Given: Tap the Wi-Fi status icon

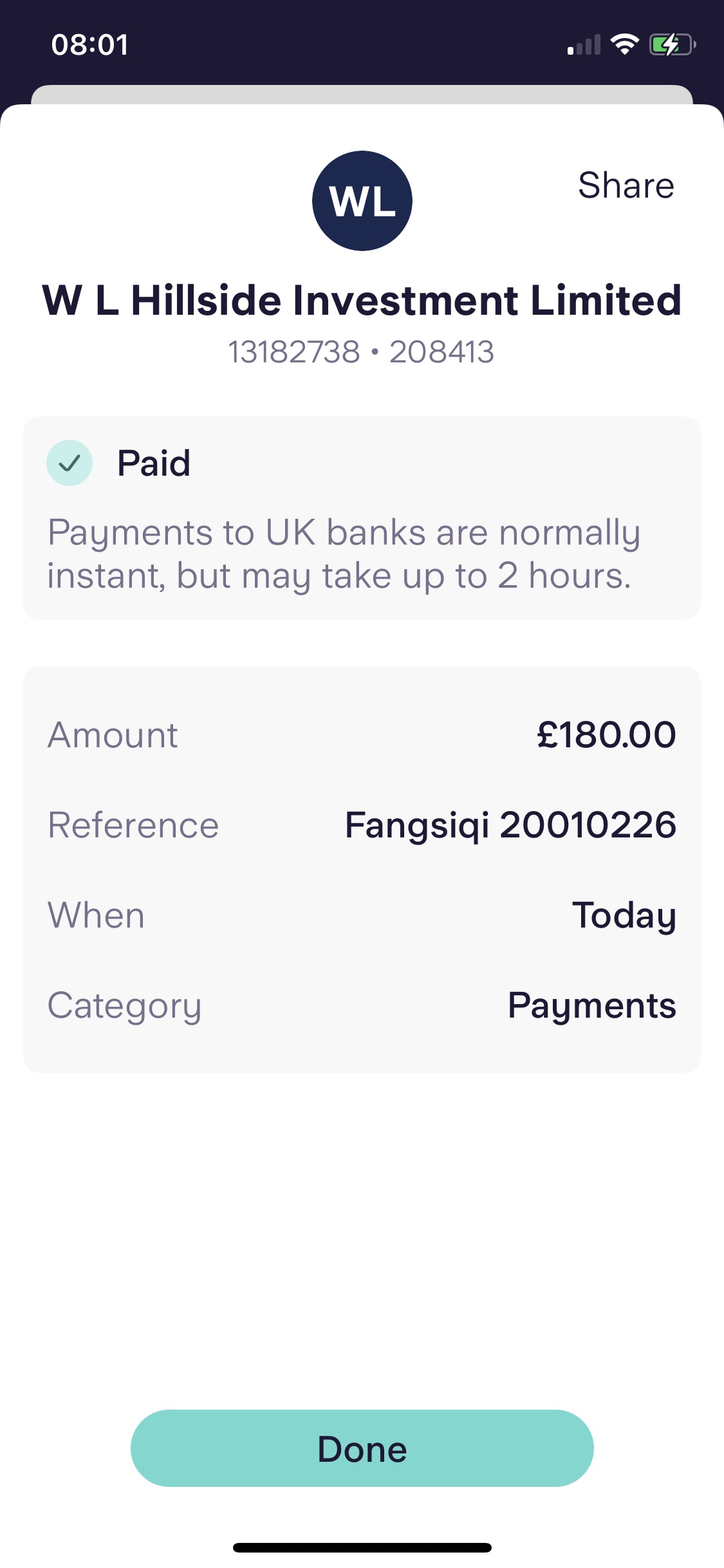Looking at the screenshot, I should pos(624,44).
